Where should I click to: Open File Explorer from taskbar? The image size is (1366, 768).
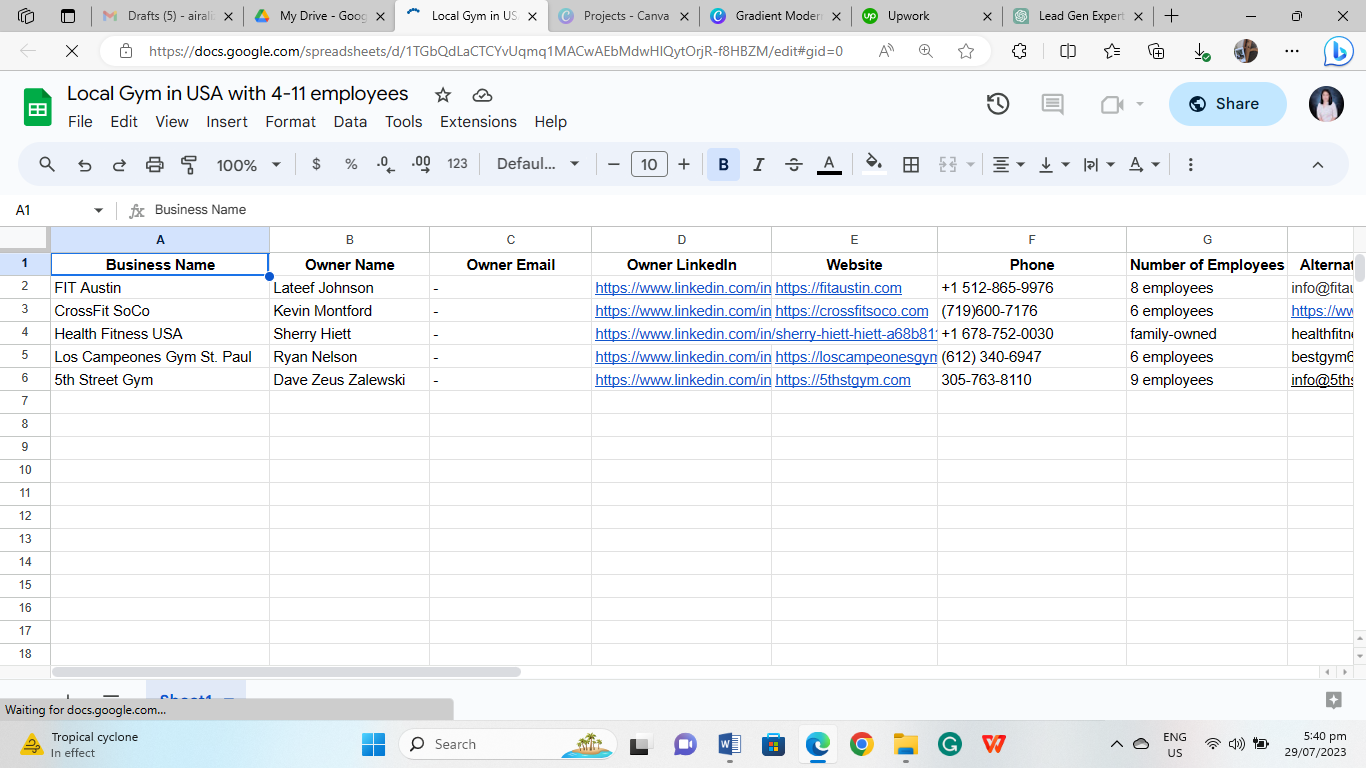tap(905, 744)
